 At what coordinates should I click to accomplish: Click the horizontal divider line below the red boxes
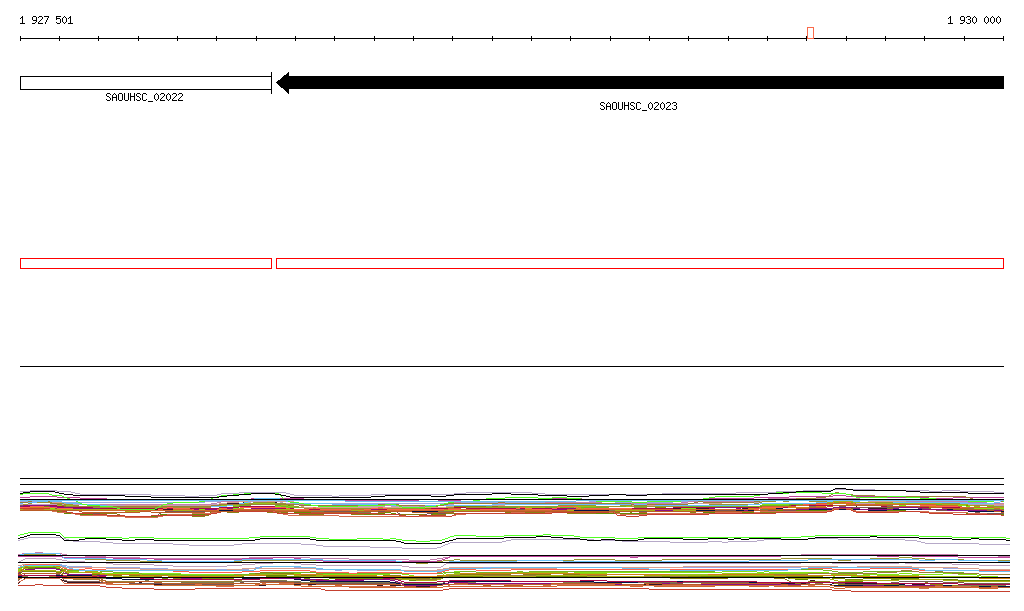512,366
